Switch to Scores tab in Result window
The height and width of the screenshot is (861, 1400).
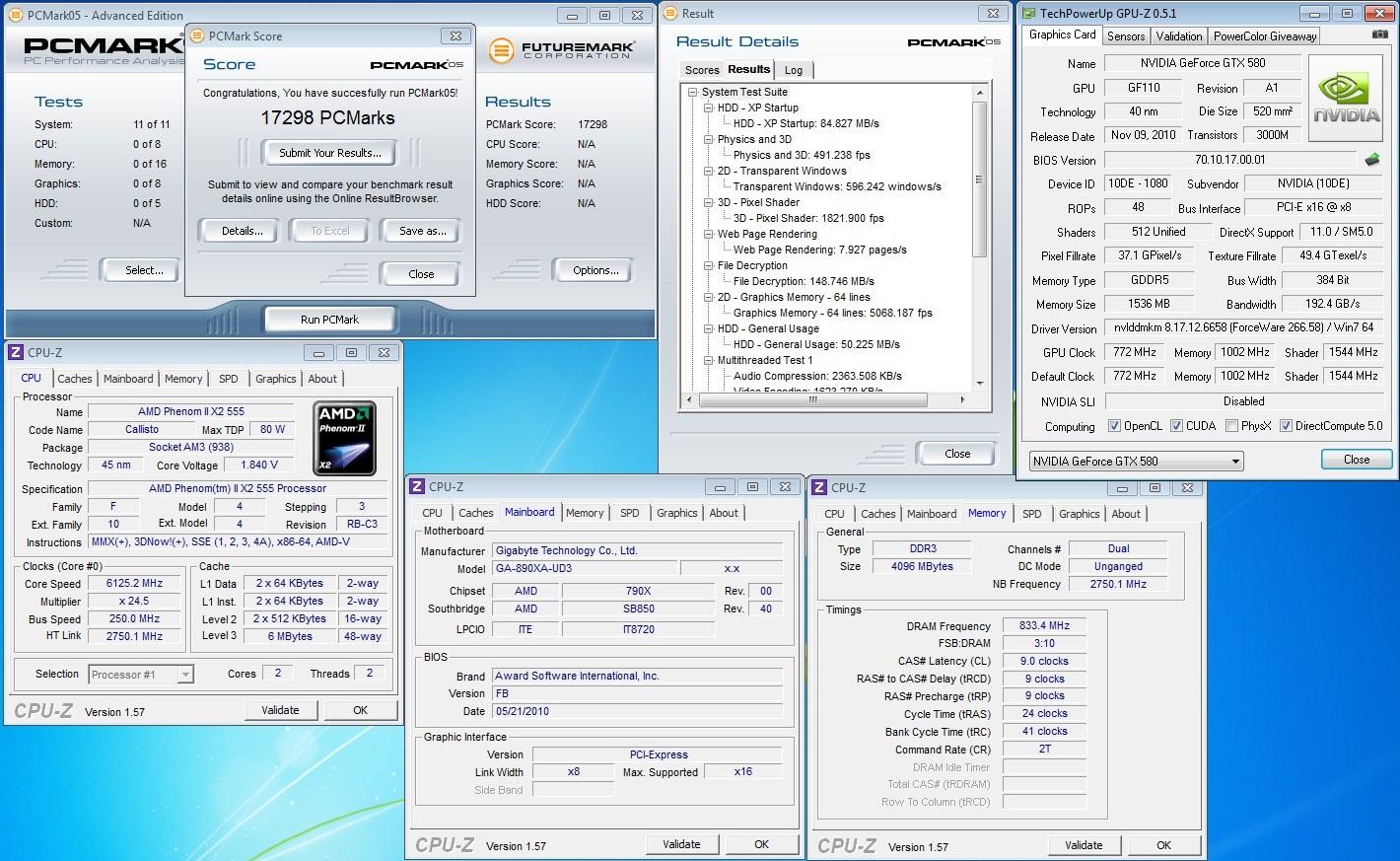[x=702, y=70]
